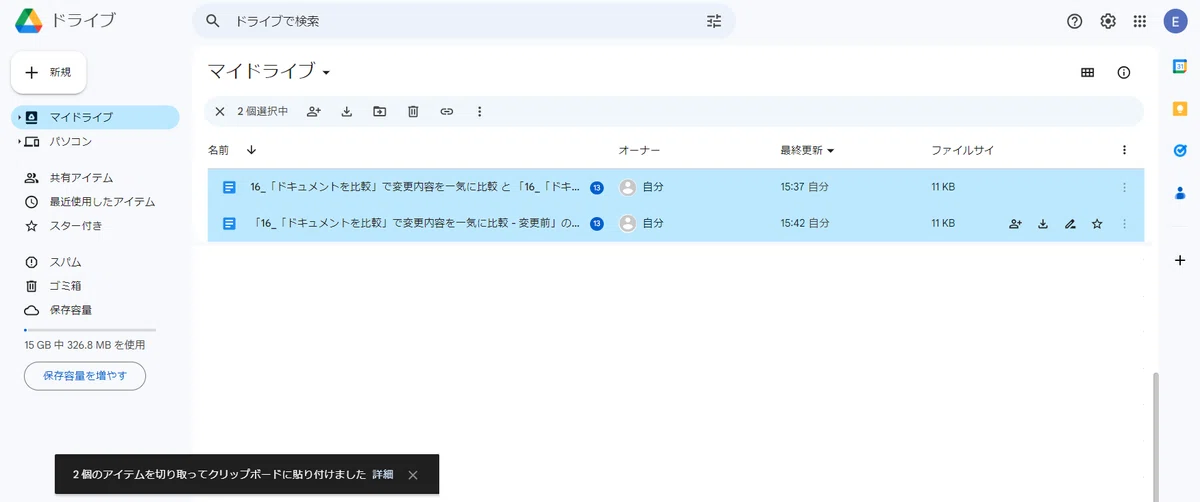Download selected items from toolbar
The height and width of the screenshot is (502, 1200).
[x=347, y=111]
